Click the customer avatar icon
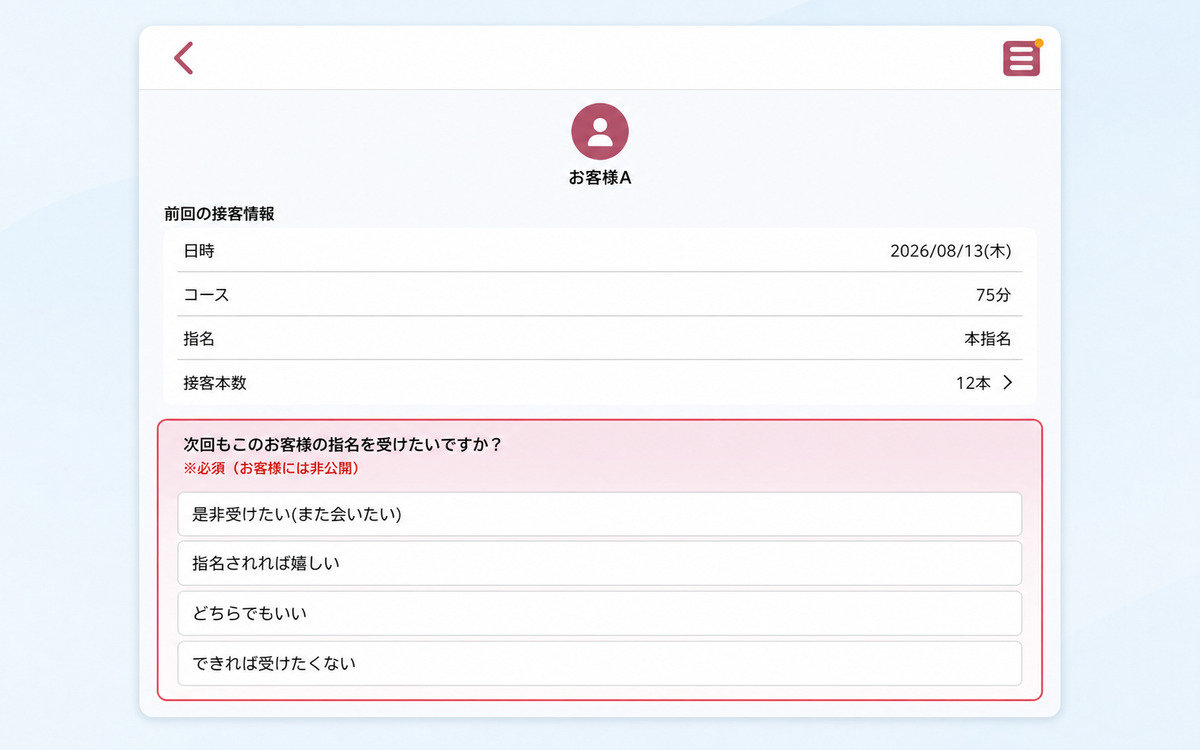This screenshot has width=1200, height=750. pyautogui.click(x=600, y=132)
